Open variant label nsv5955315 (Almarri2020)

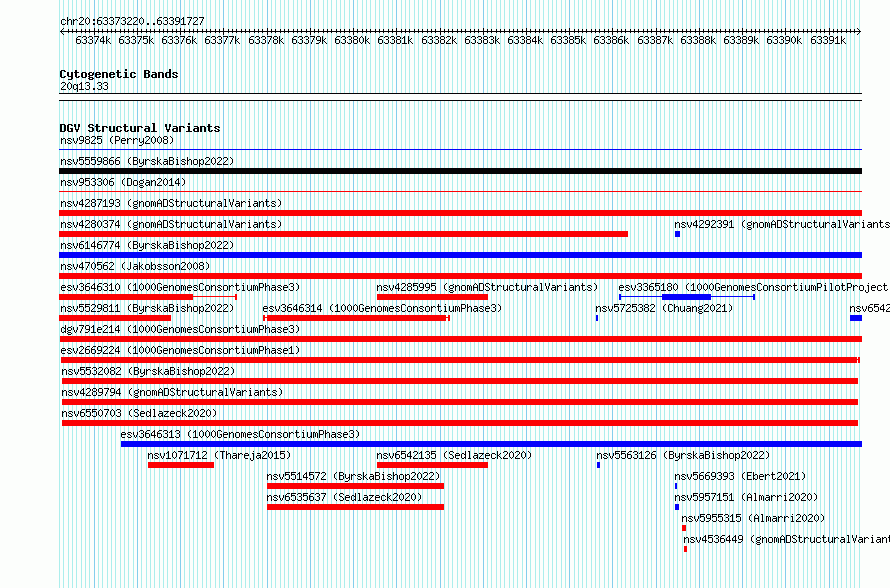[753, 518]
